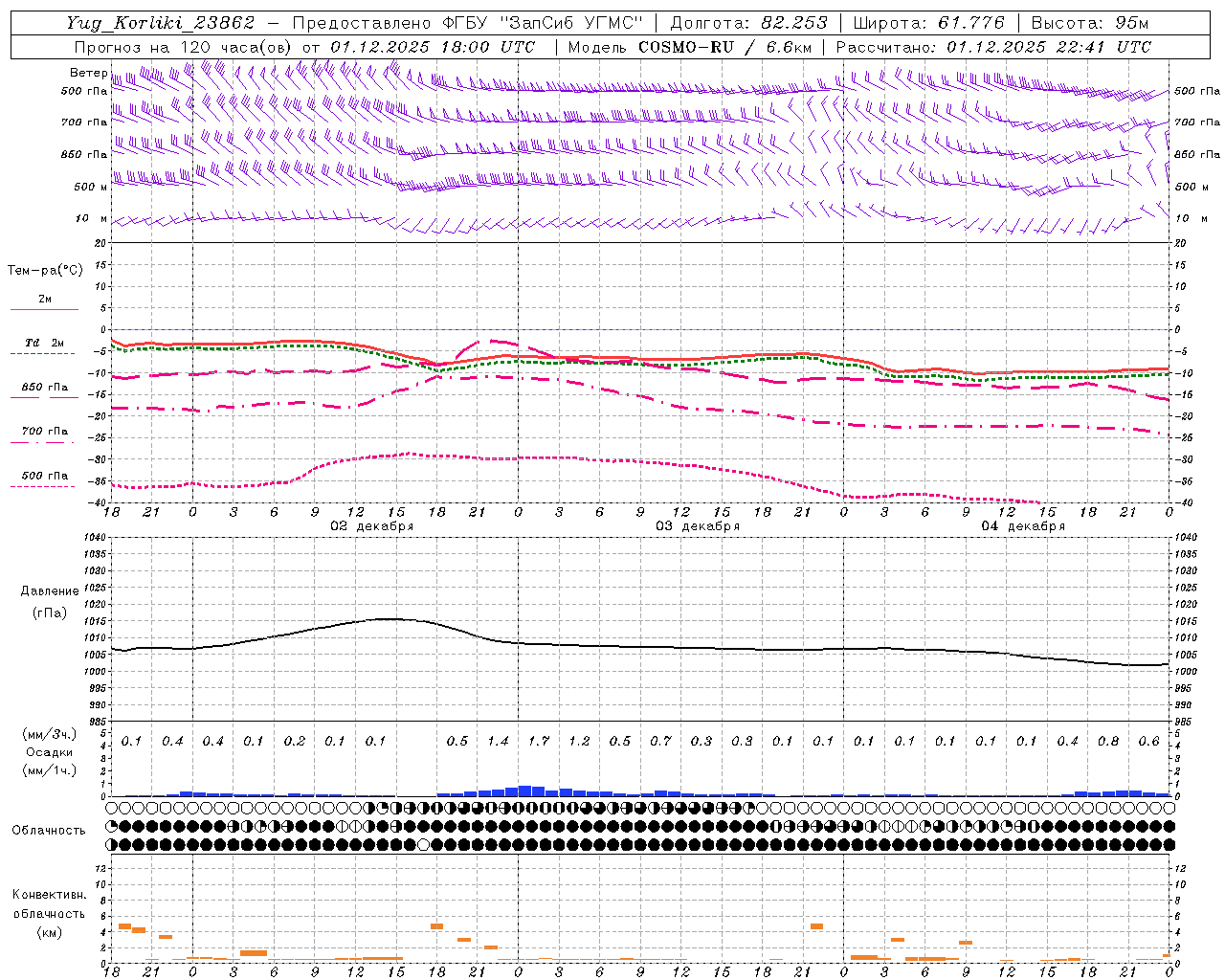
Task: Select the (мм/3ч.) precipitation unit label
Action: pos(50,734)
